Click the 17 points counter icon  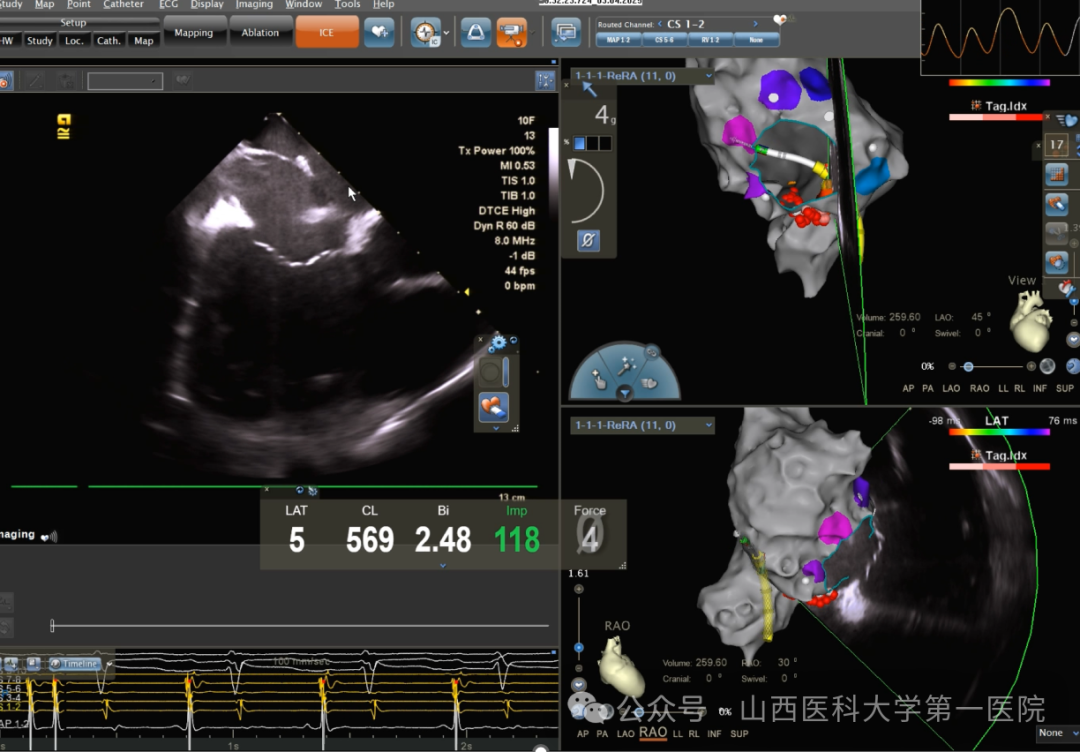click(x=1056, y=145)
